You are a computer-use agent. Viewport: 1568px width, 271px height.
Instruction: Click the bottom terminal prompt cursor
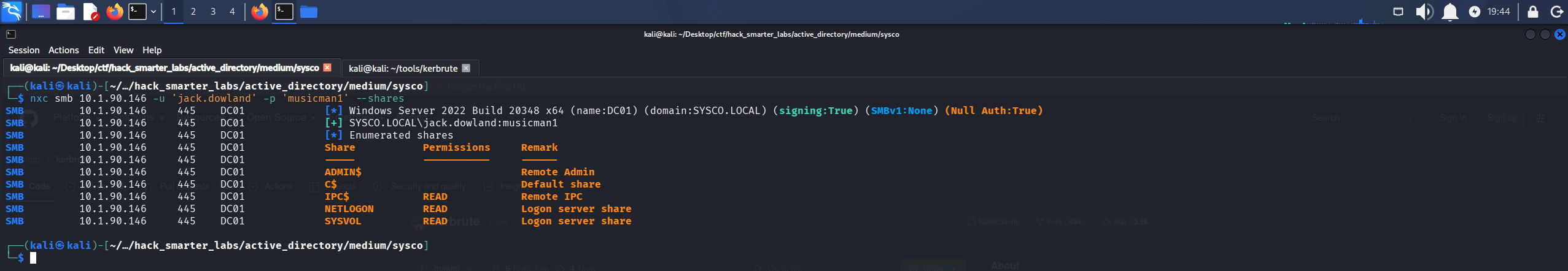pyautogui.click(x=33, y=258)
